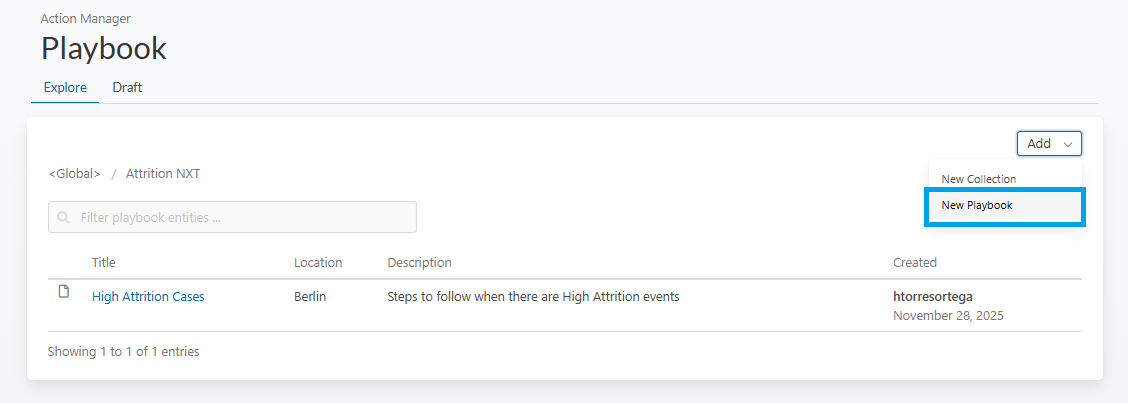Click the November 28, 2025 created date
Screen dimensions: 1128x403
coord(948,315)
